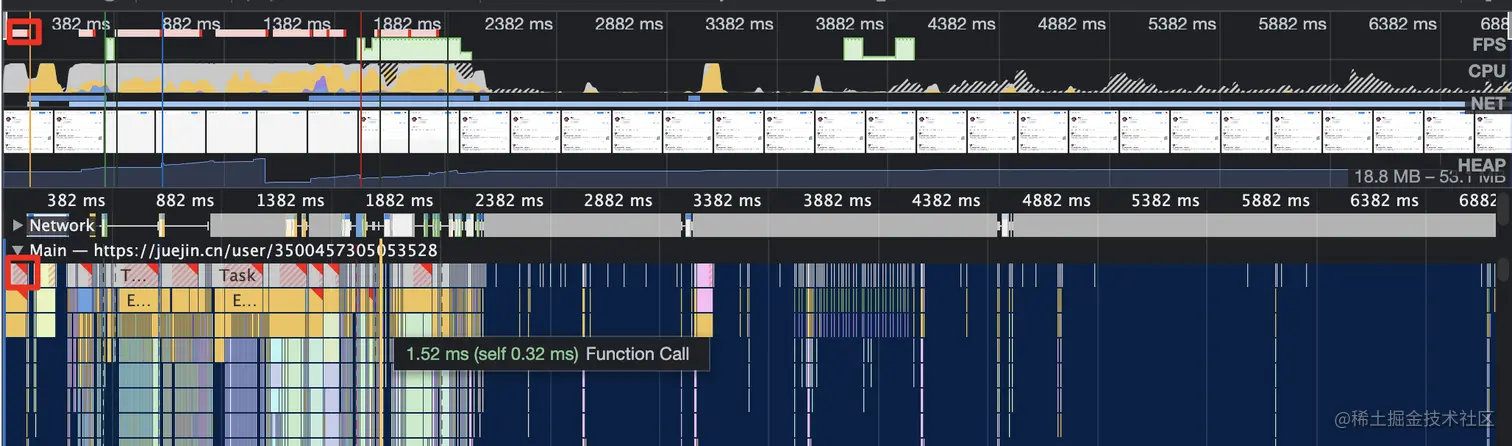
Task: Click the green FPS bar near 3882 ms
Action: 879,48
